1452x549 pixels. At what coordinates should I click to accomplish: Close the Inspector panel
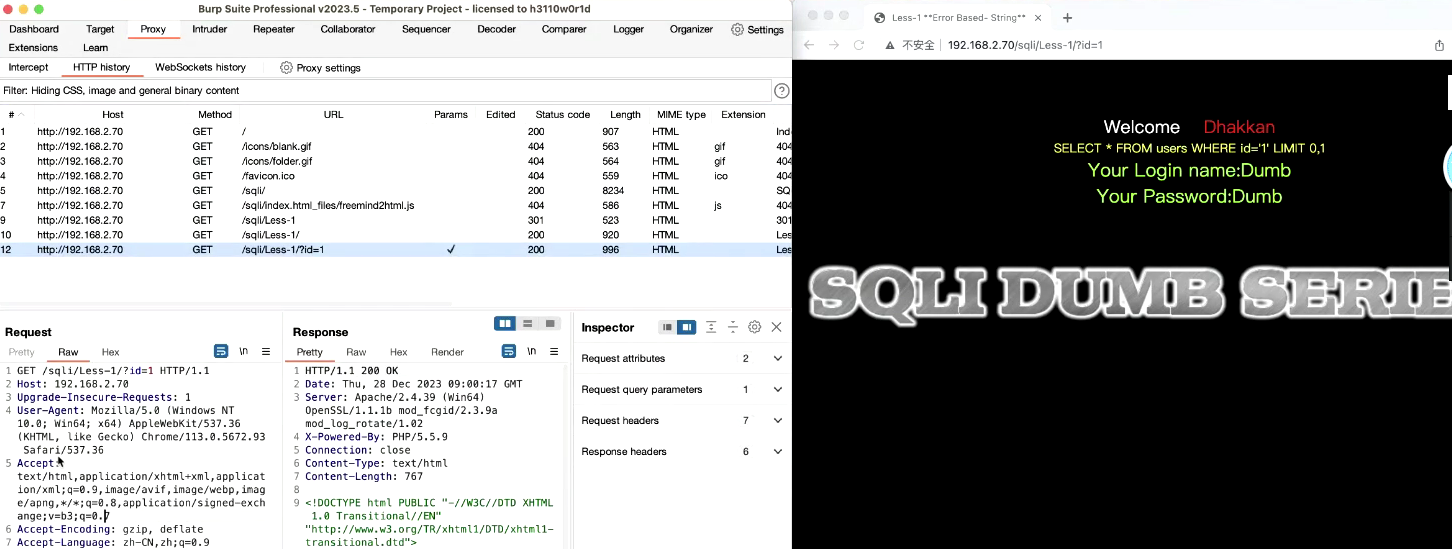coord(776,327)
